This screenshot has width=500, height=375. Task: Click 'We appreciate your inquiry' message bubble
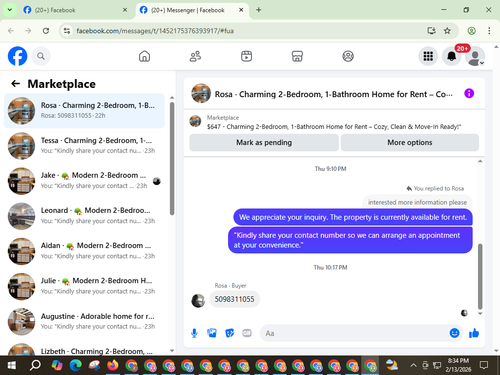[x=353, y=217]
